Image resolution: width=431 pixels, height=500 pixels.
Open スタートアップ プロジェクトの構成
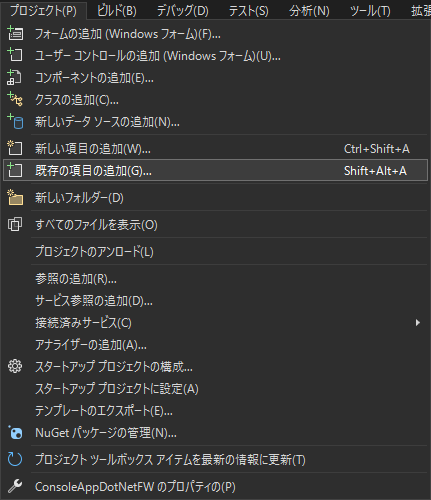(215, 367)
